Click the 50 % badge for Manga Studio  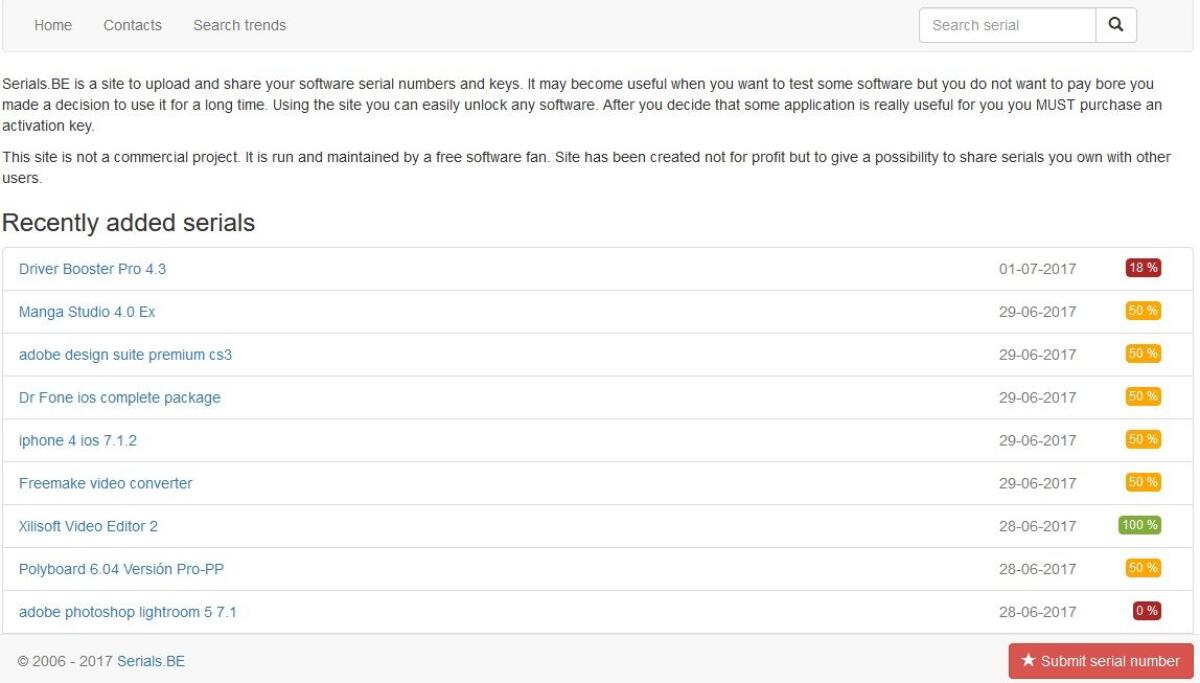pos(1142,311)
